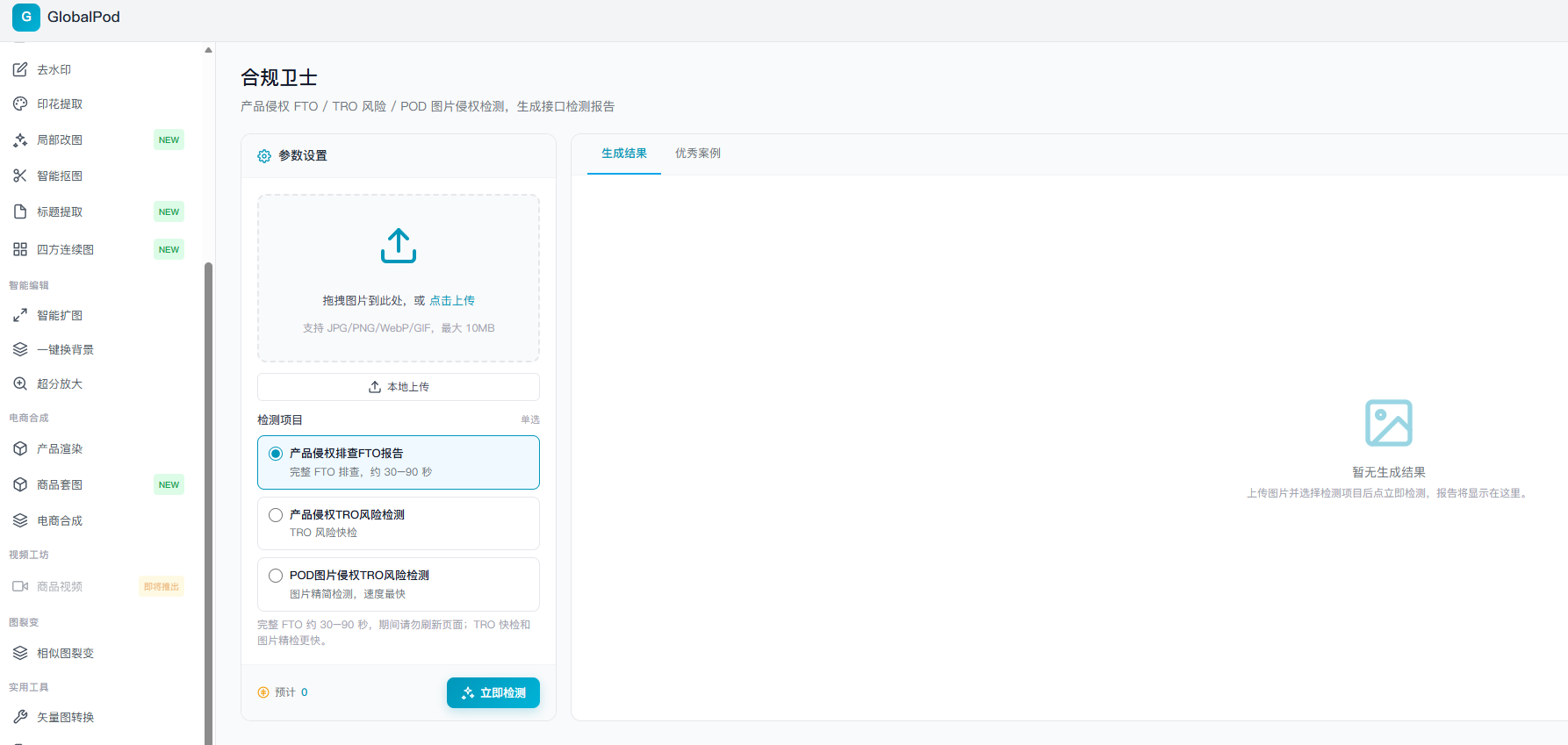The image size is (1568, 745).
Task: Open the 智能扩图 expand arrows icon
Action: pyautogui.click(x=20, y=315)
